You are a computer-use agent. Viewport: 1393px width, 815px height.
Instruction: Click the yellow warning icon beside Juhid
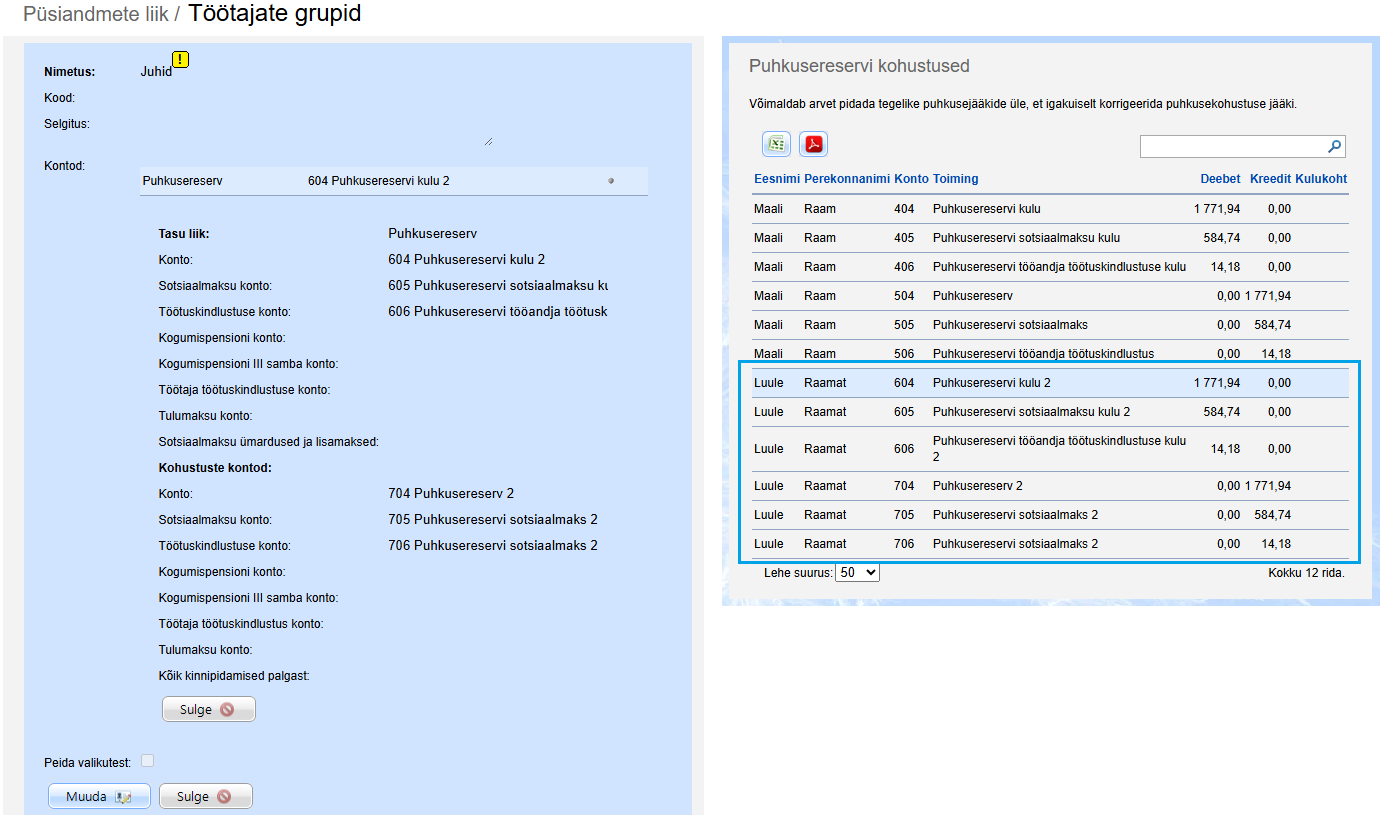[x=180, y=59]
